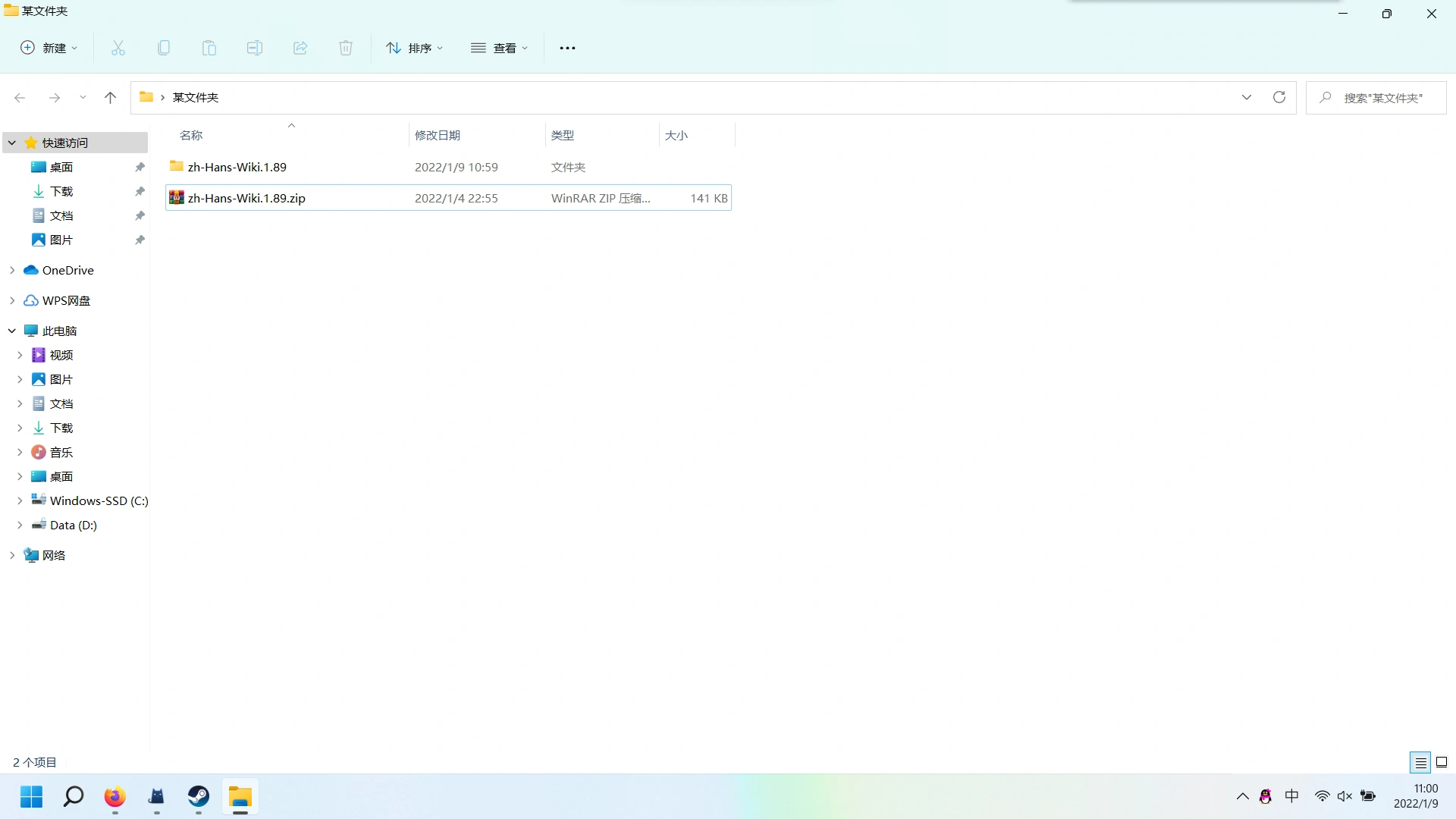Viewport: 1456px width, 819px height.
Task: Select the zh-Hans-Wiki.1.89.zip file
Action: click(x=246, y=198)
